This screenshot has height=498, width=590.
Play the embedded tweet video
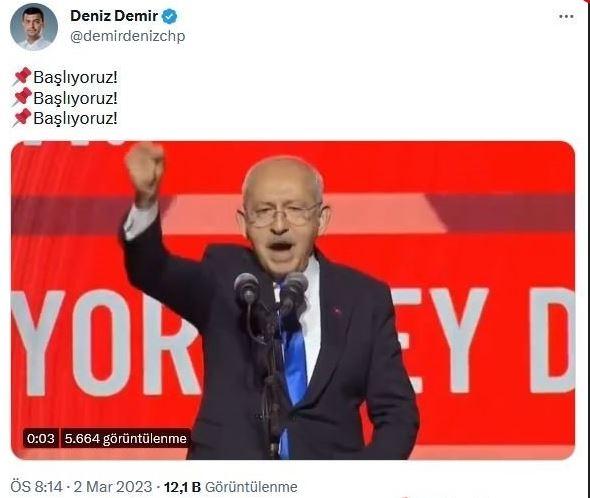[293, 300]
